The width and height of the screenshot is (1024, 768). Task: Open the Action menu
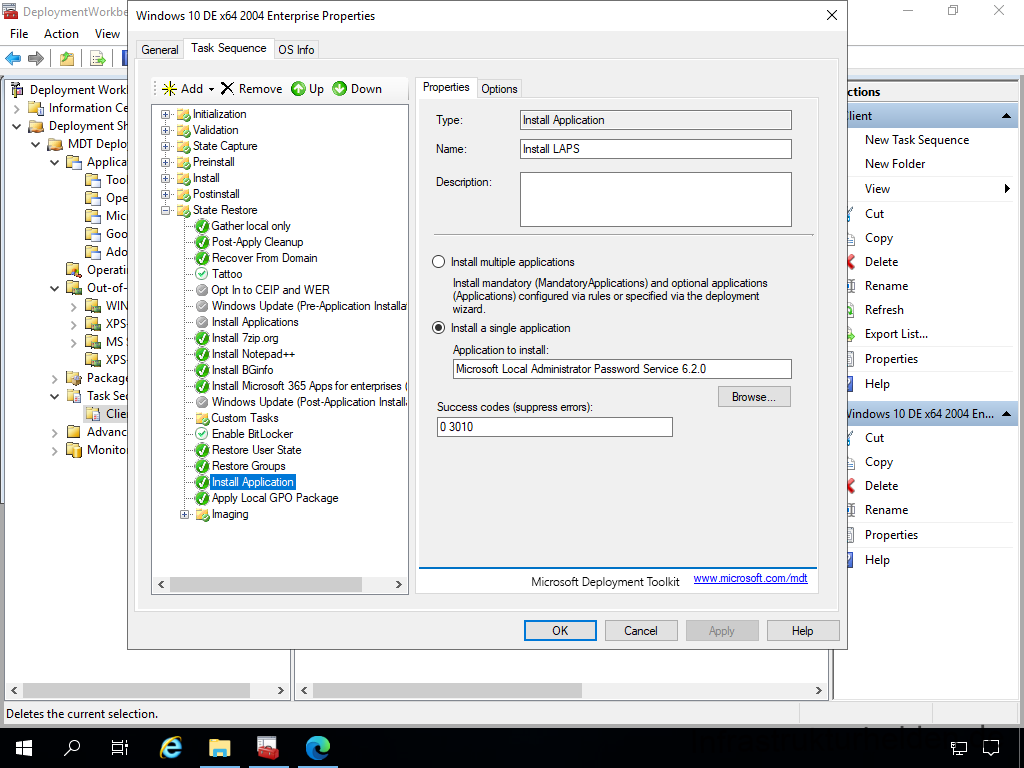tap(61, 34)
